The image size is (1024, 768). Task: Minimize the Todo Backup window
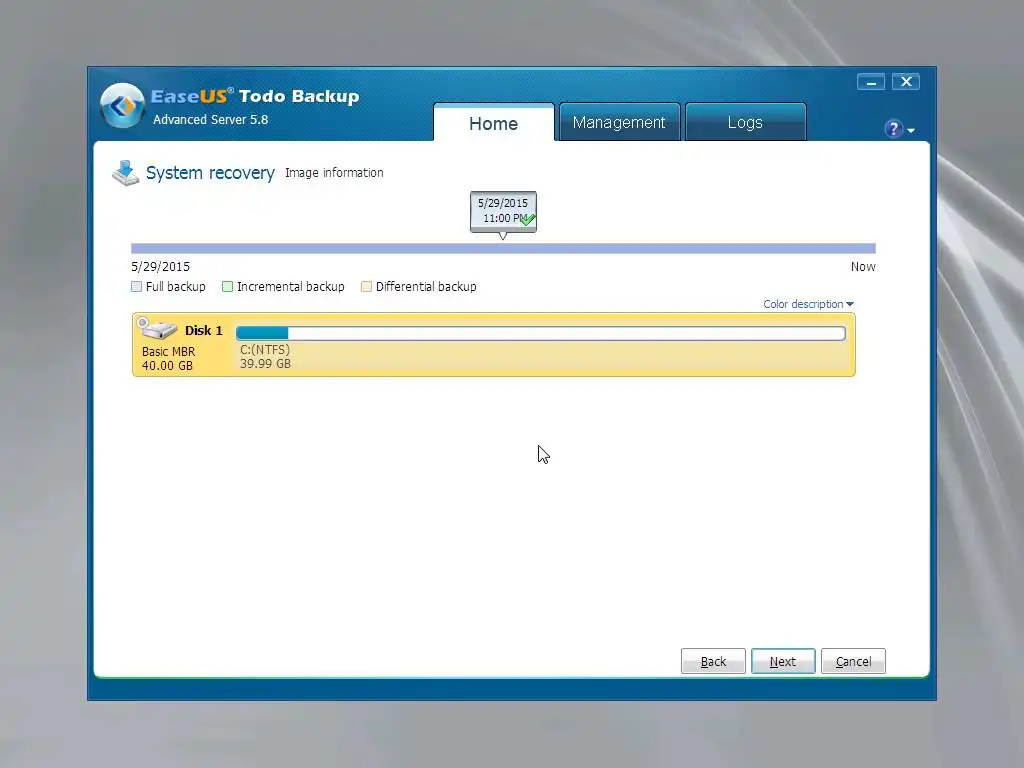click(x=871, y=82)
